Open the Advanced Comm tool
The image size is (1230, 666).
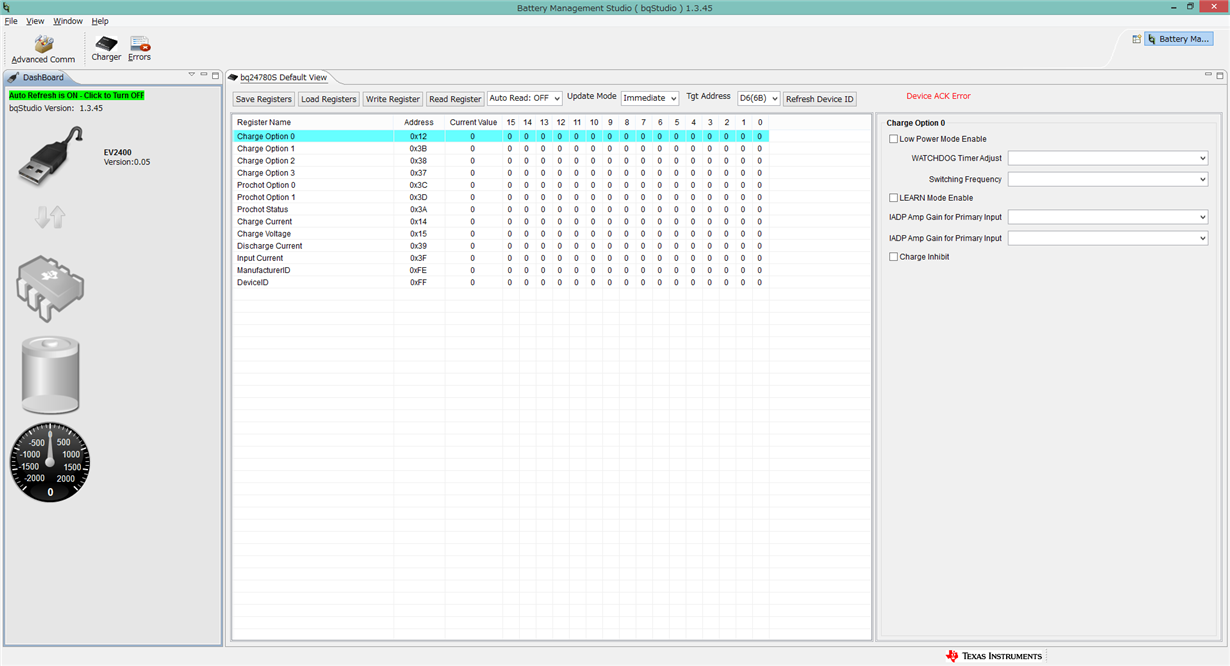43,49
